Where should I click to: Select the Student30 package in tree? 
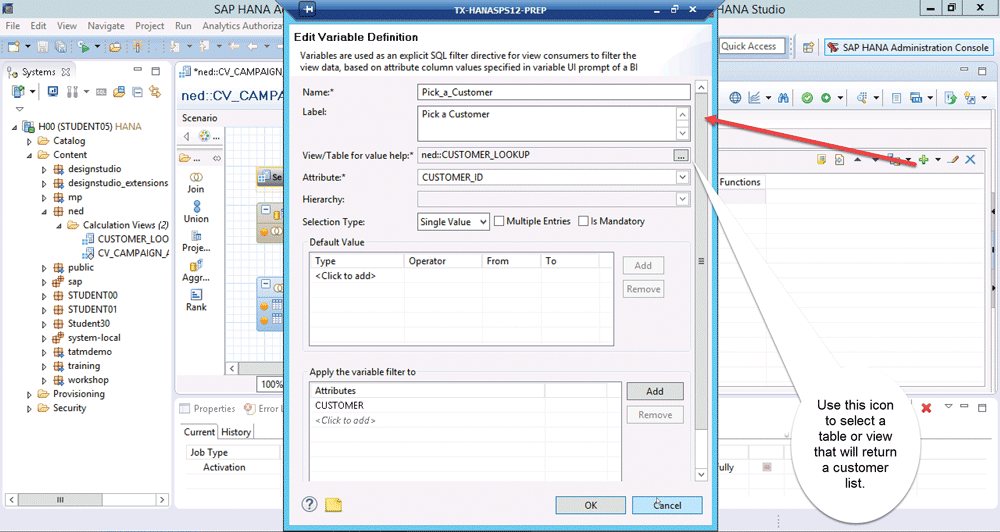pos(81,324)
